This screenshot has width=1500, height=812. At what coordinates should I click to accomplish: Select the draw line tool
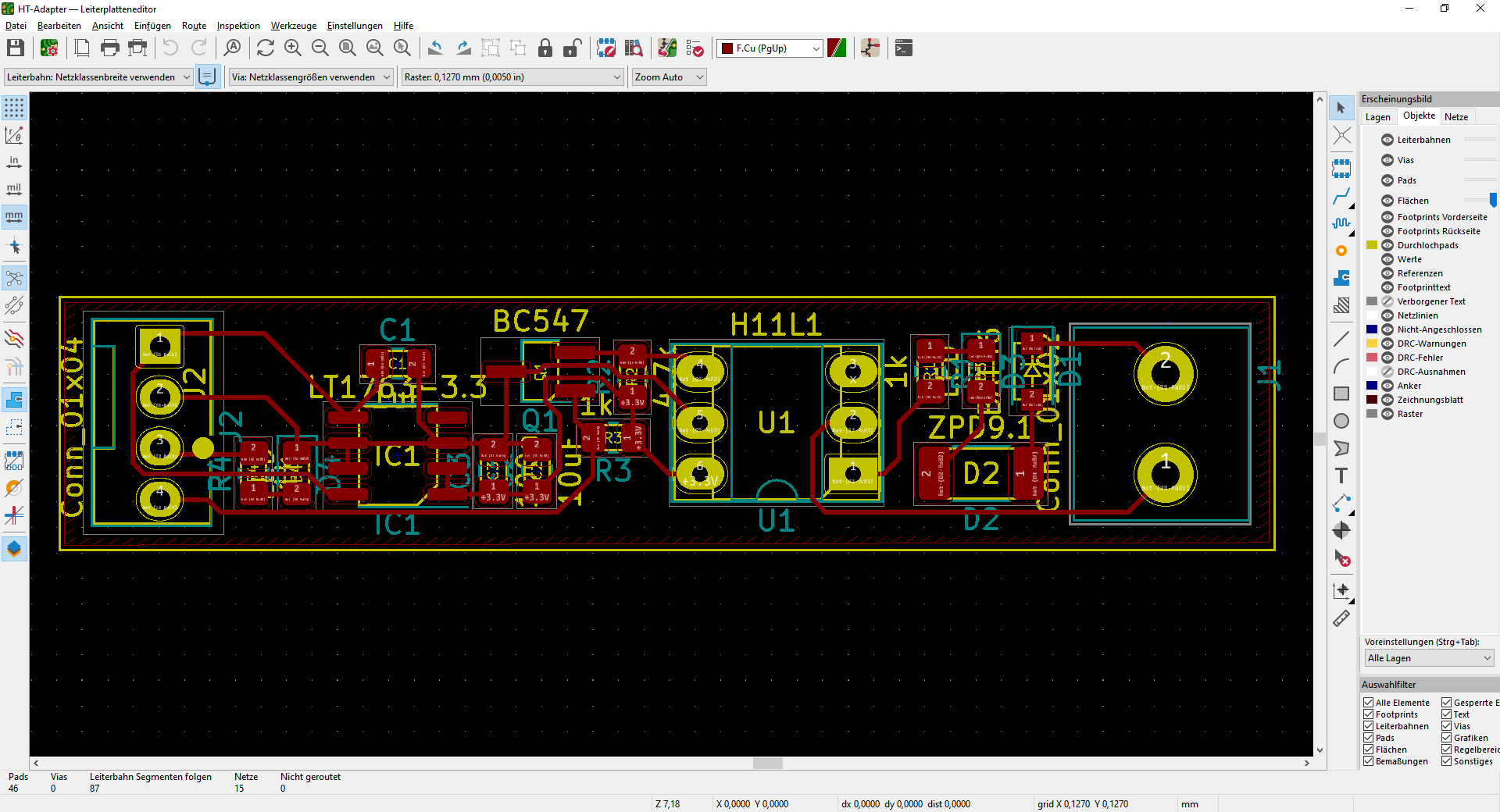[x=1341, y=339]
